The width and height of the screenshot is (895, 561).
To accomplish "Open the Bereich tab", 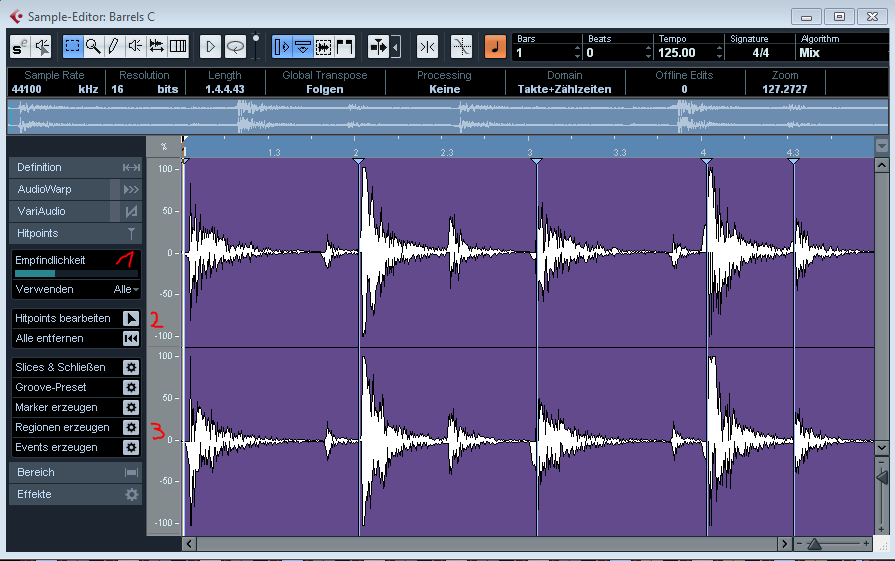I will click(75, 472).
